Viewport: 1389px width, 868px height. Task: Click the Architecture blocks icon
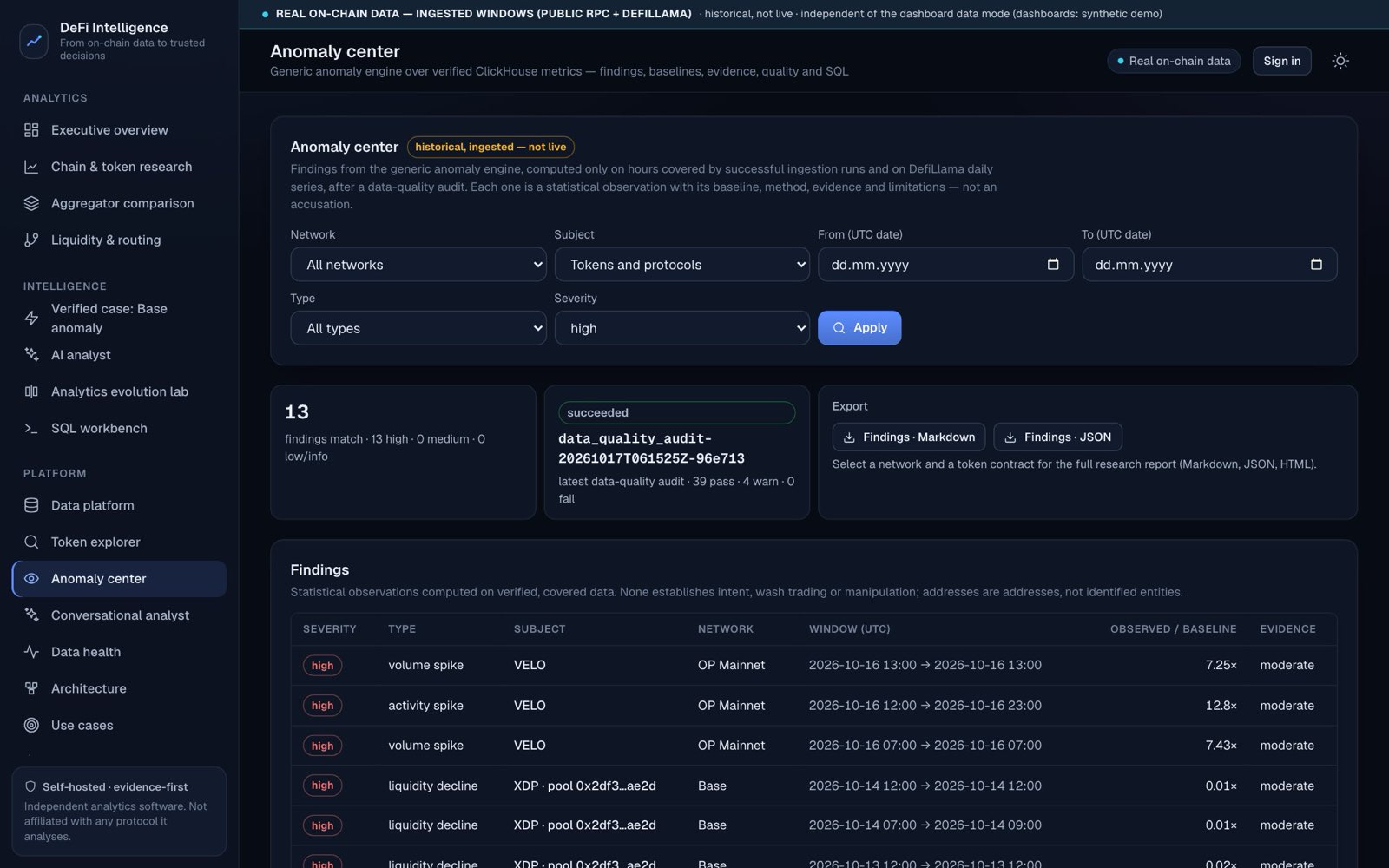[31, 688]
